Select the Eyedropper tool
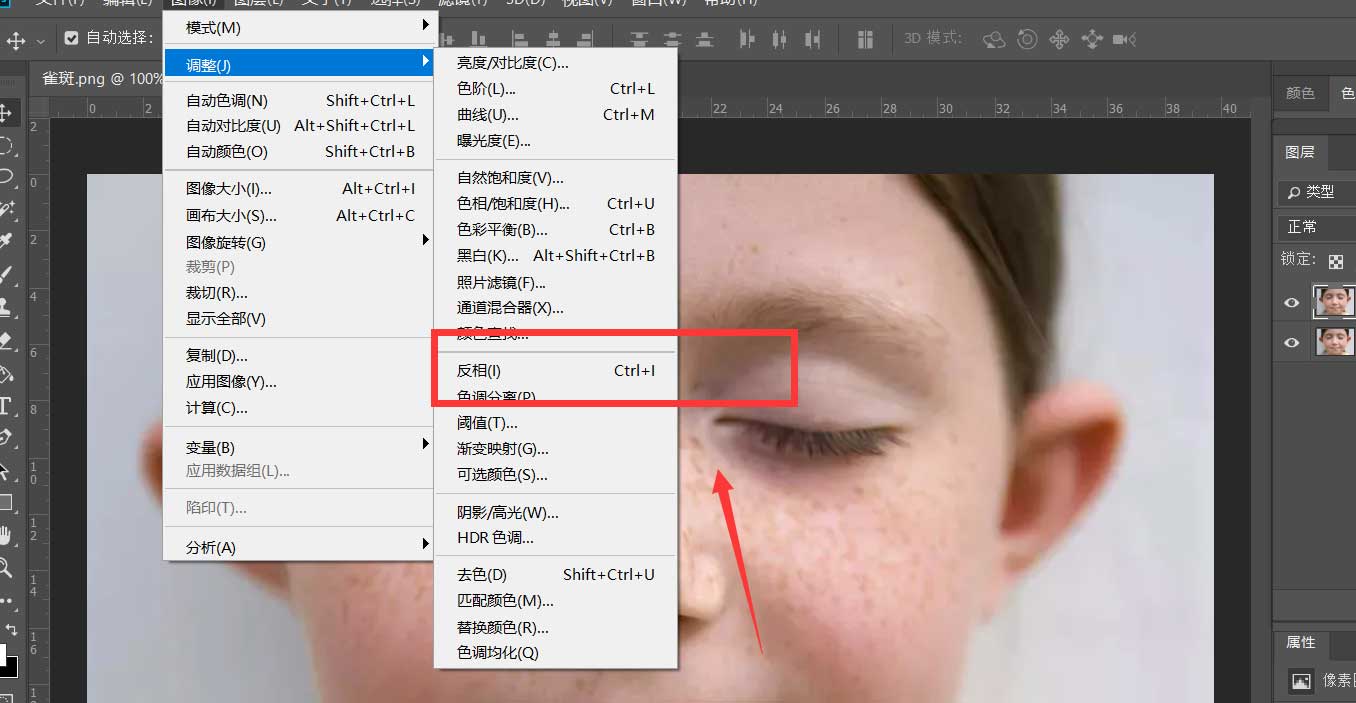 pos(5,241)
